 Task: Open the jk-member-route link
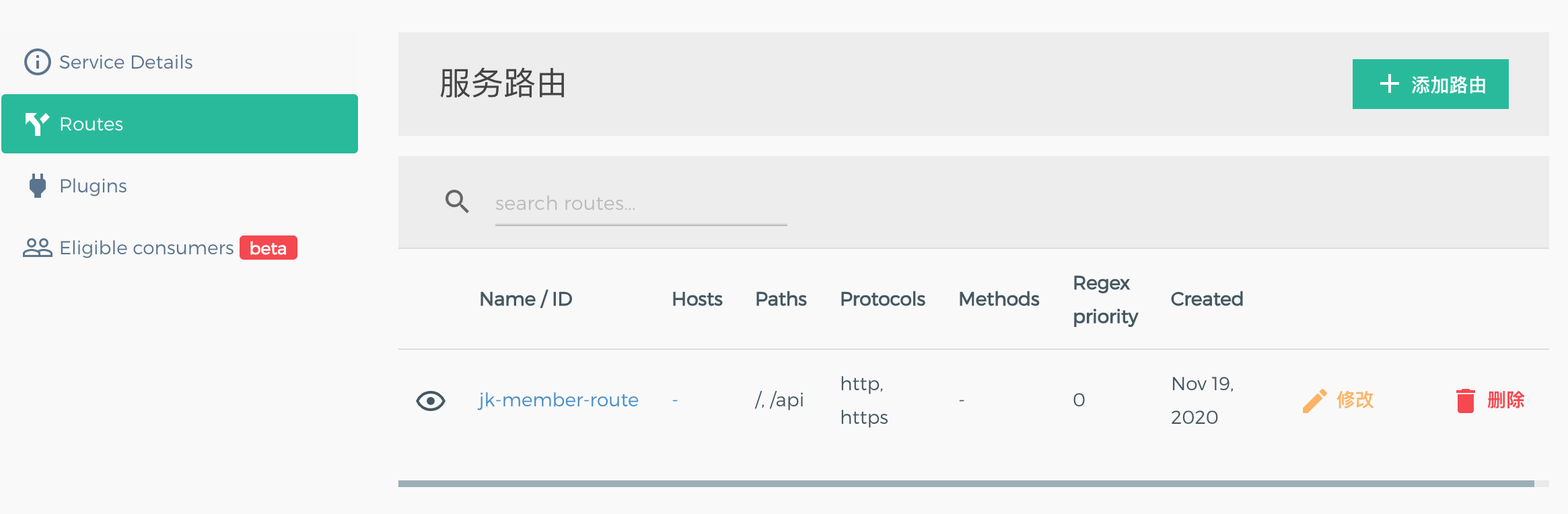[559, 400]
